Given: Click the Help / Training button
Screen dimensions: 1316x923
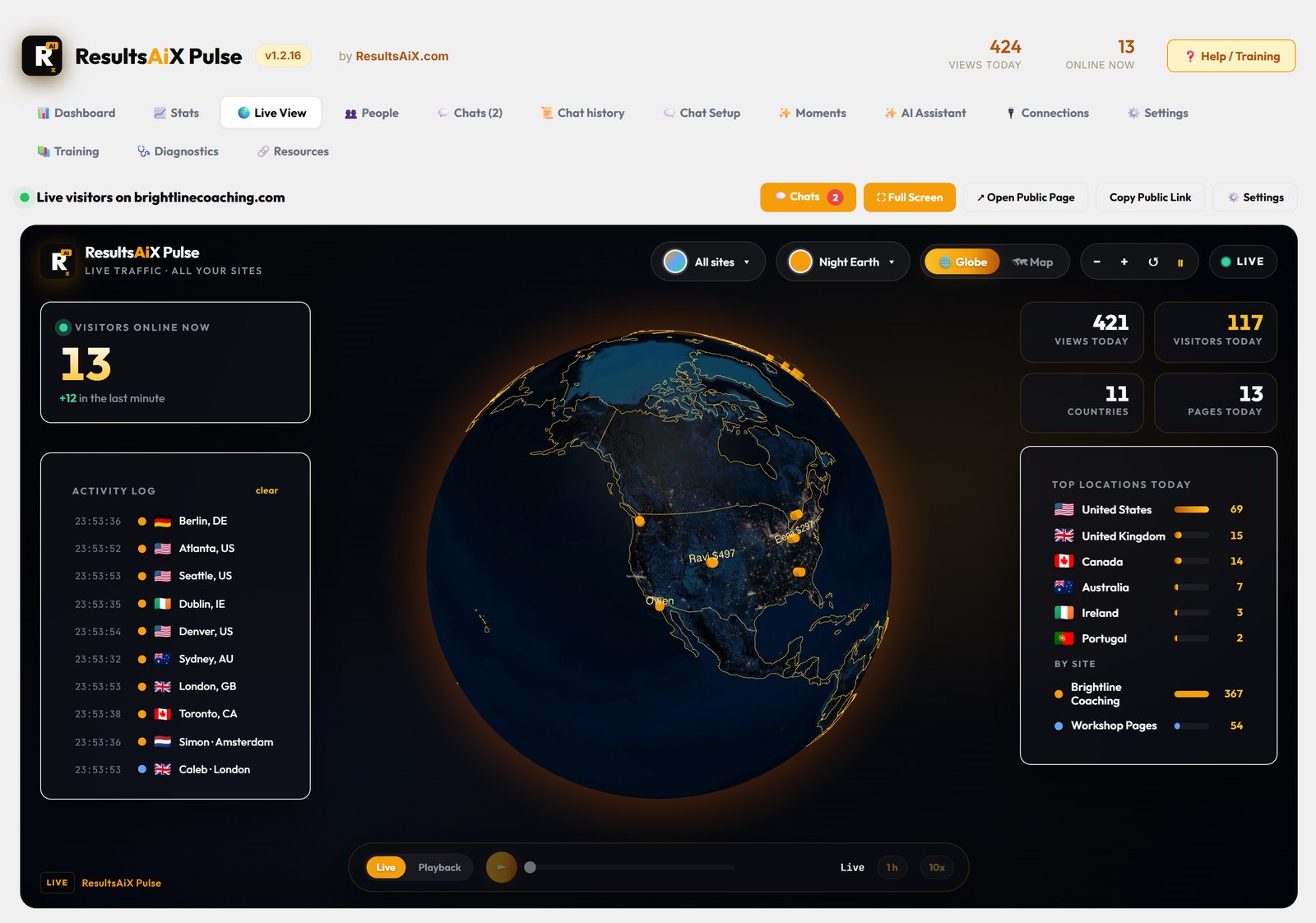Looking at the screenshot, I should (x=1231, y=56).
